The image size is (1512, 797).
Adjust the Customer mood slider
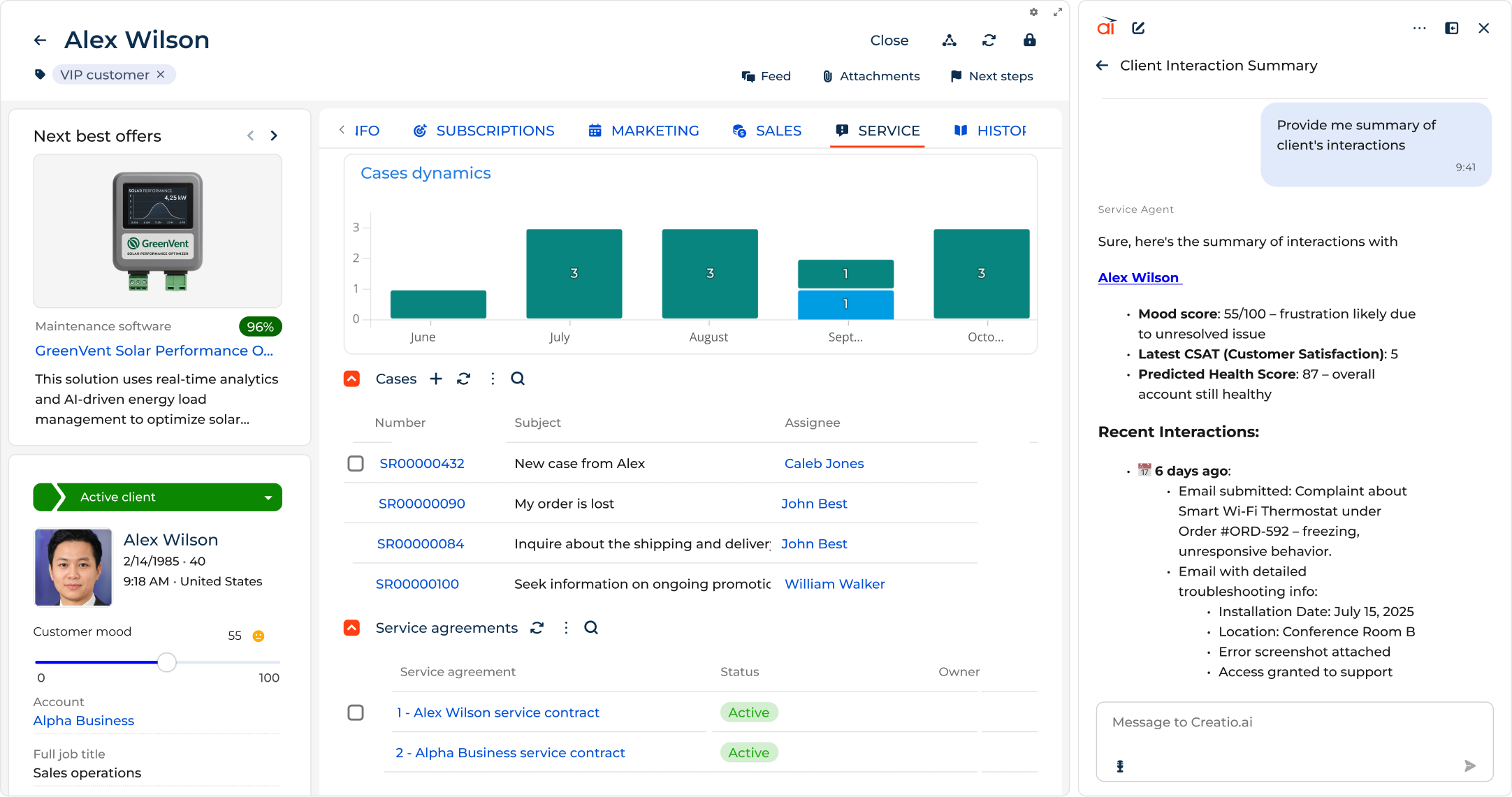[166, 662]
